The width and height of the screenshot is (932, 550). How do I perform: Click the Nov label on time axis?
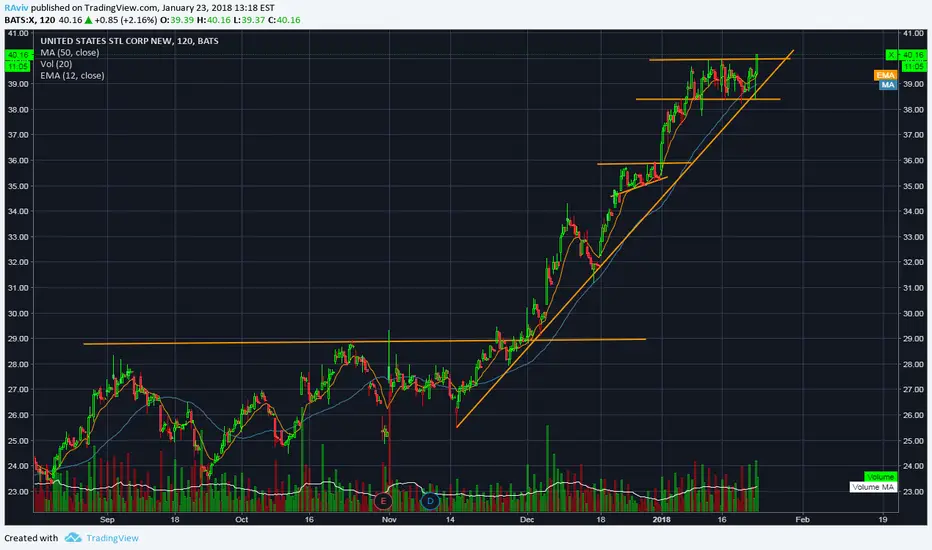tap(389, 520)
